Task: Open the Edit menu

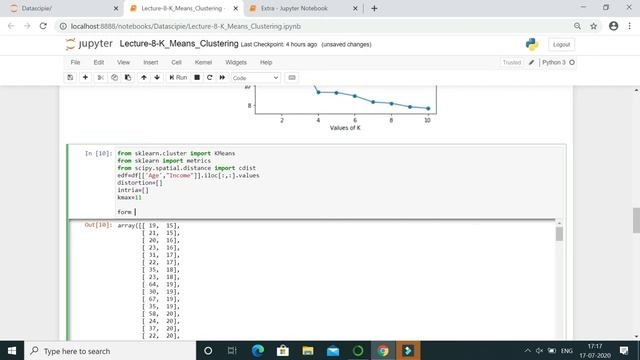Action: [99, 62]
